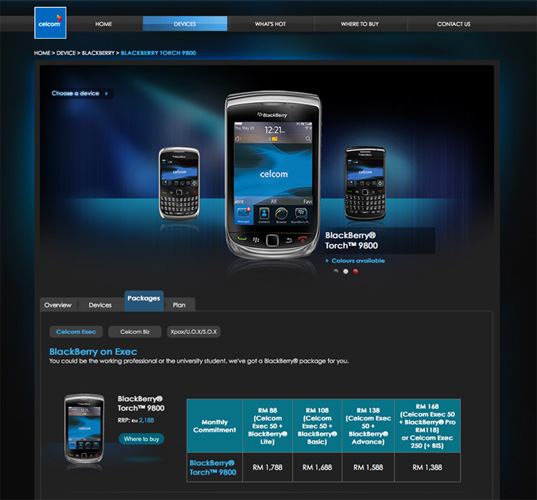The height and width of the screenshot is (500, 537).
Task: Click the small Torch 9800 product image
Action: (84, 428)
